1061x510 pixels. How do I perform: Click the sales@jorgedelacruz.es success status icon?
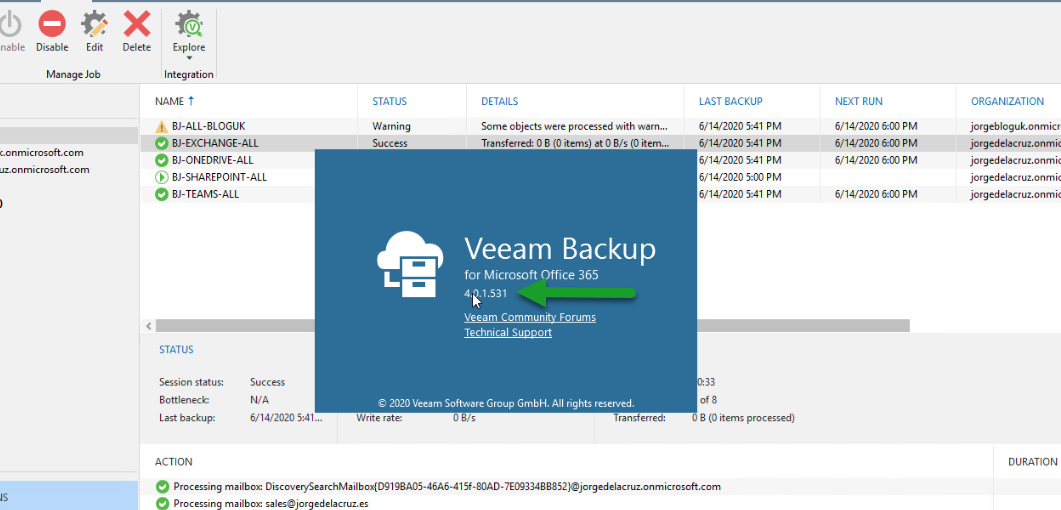[162, 503]
